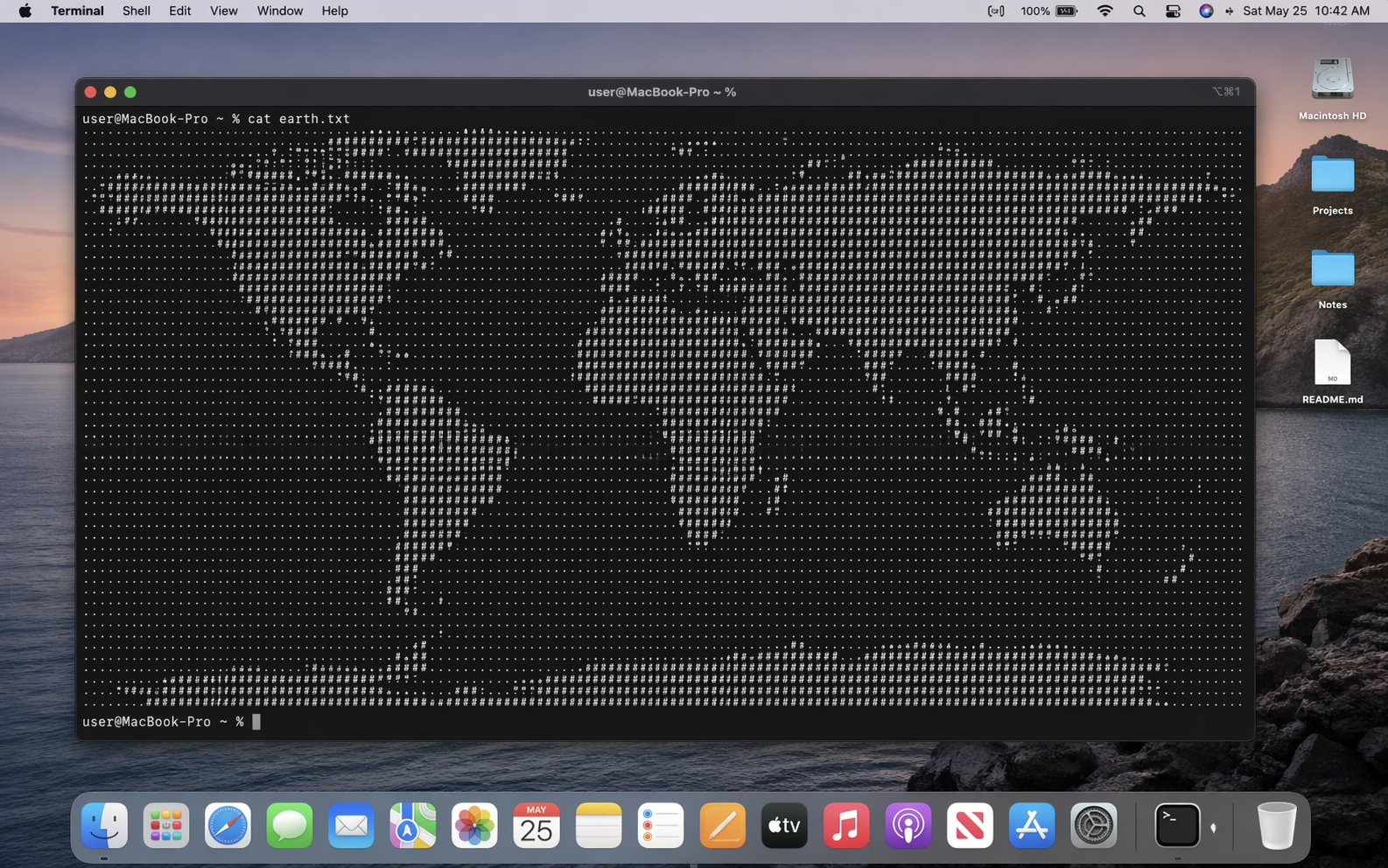Open the App Store dock icon

(1031, 825)
